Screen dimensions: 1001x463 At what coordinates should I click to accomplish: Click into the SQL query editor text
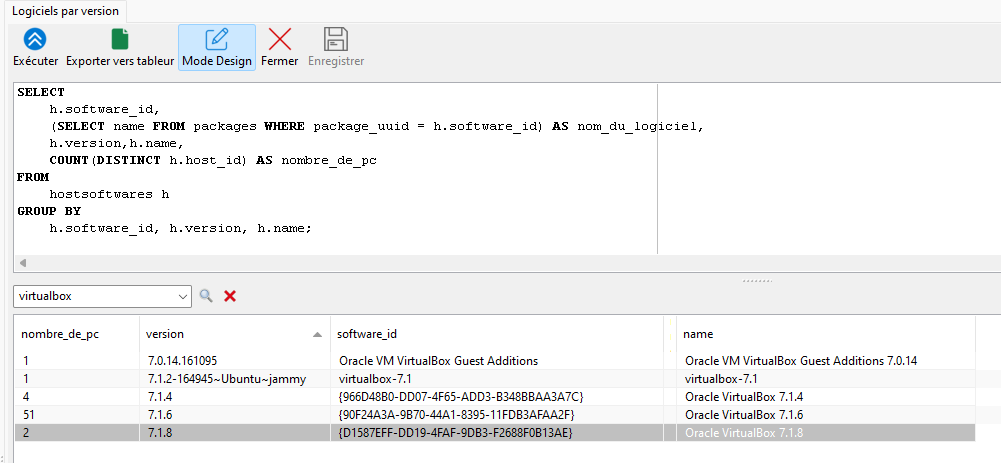(x=335, y=169)
